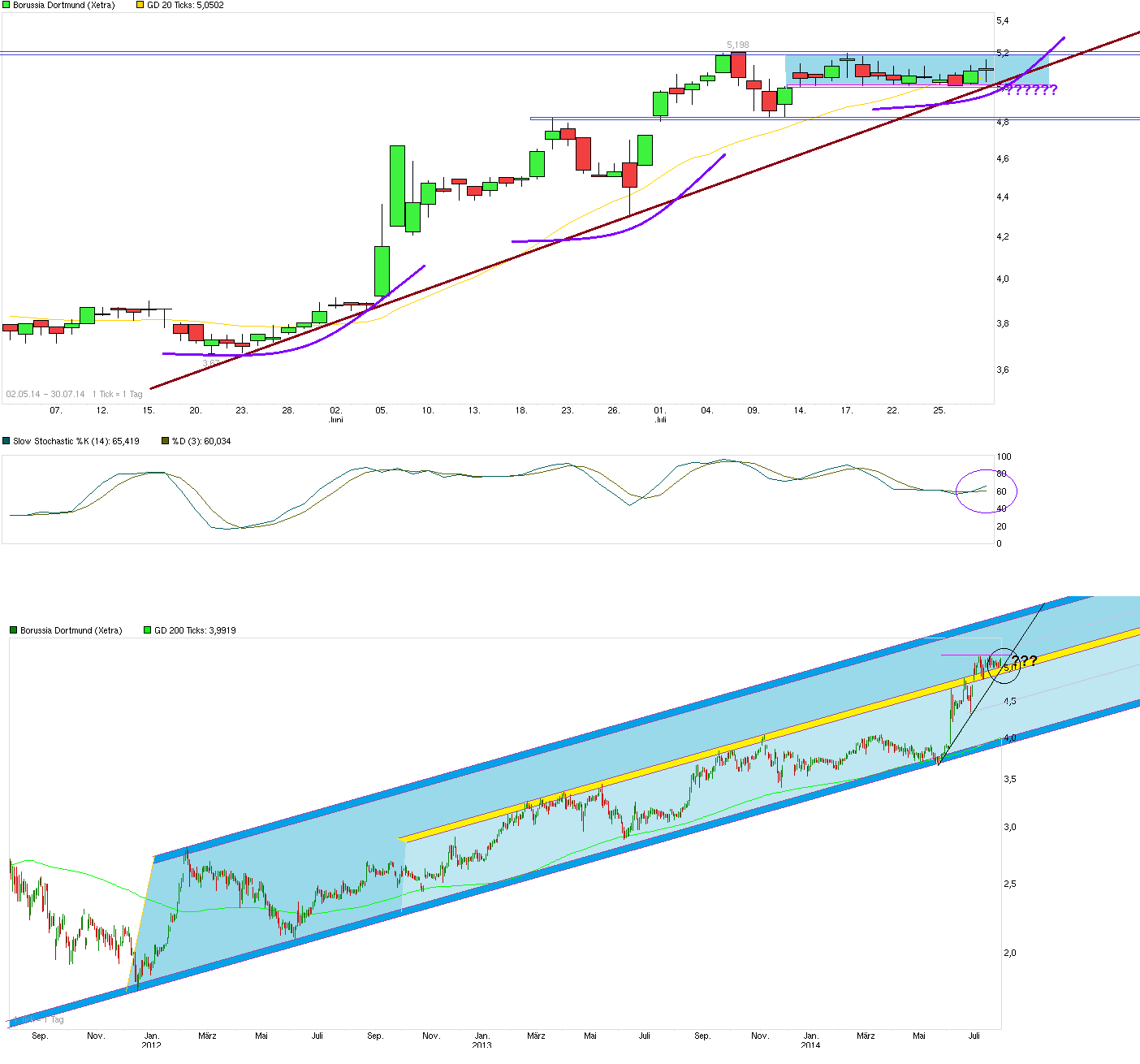Click the '20' stochastic axis label
Image resolution: width=1140 pixels, height=1064 pixels.
[1001, 526]
